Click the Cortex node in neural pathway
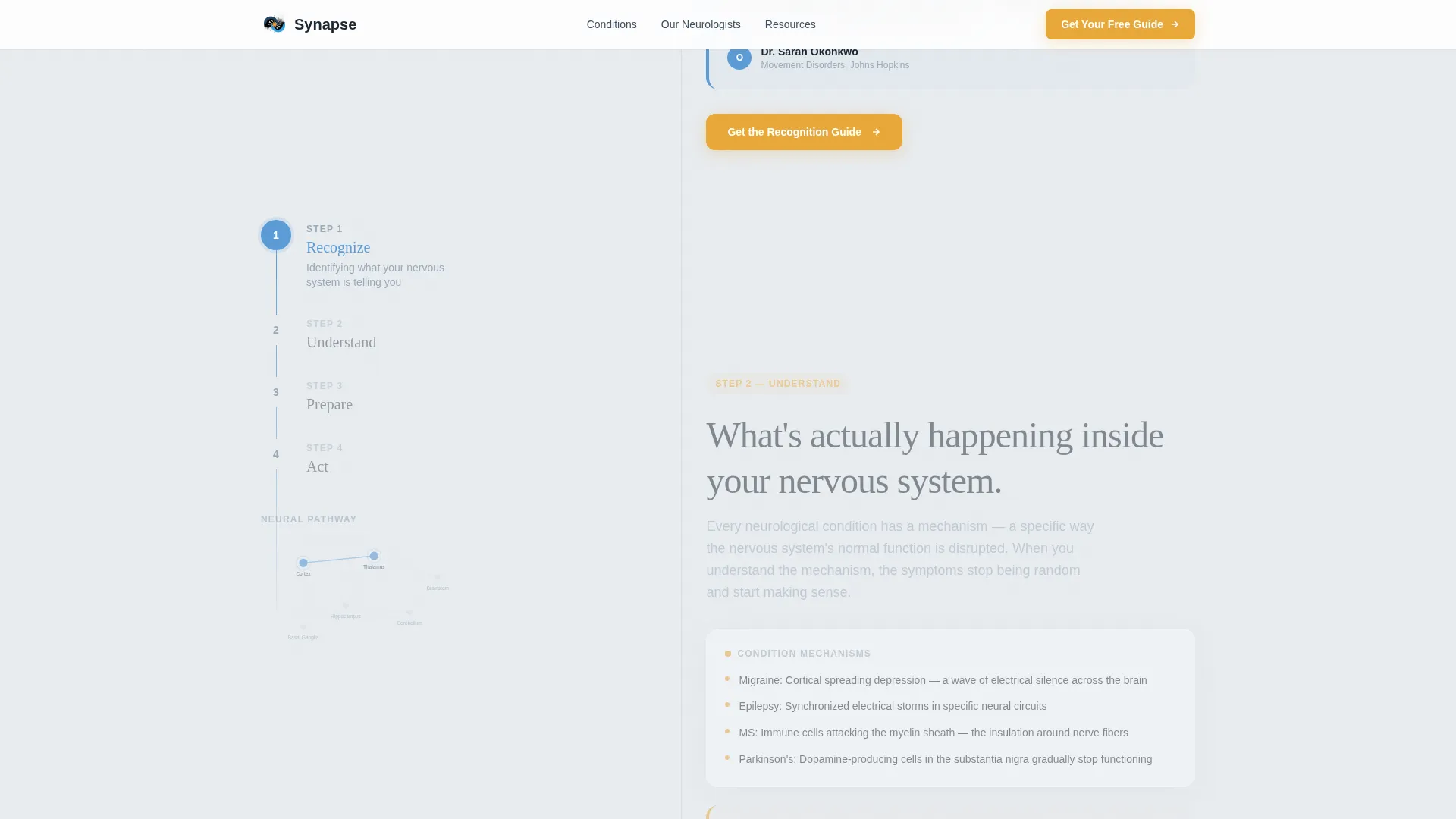 click(303, 563)
